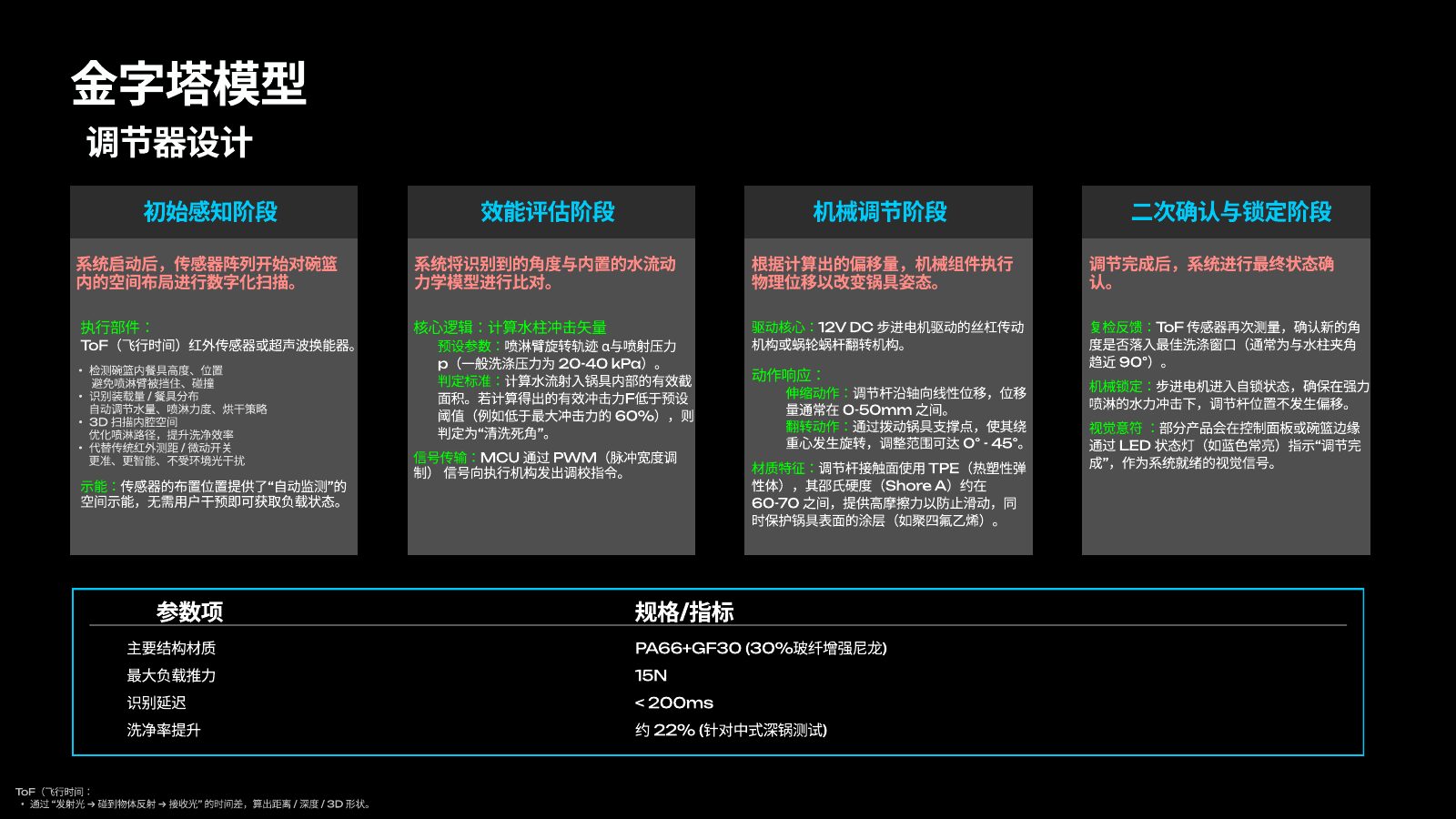Viewport: 1456px width, 819px height.
Task: Click the green label 材质特征：
Action: 784,468
